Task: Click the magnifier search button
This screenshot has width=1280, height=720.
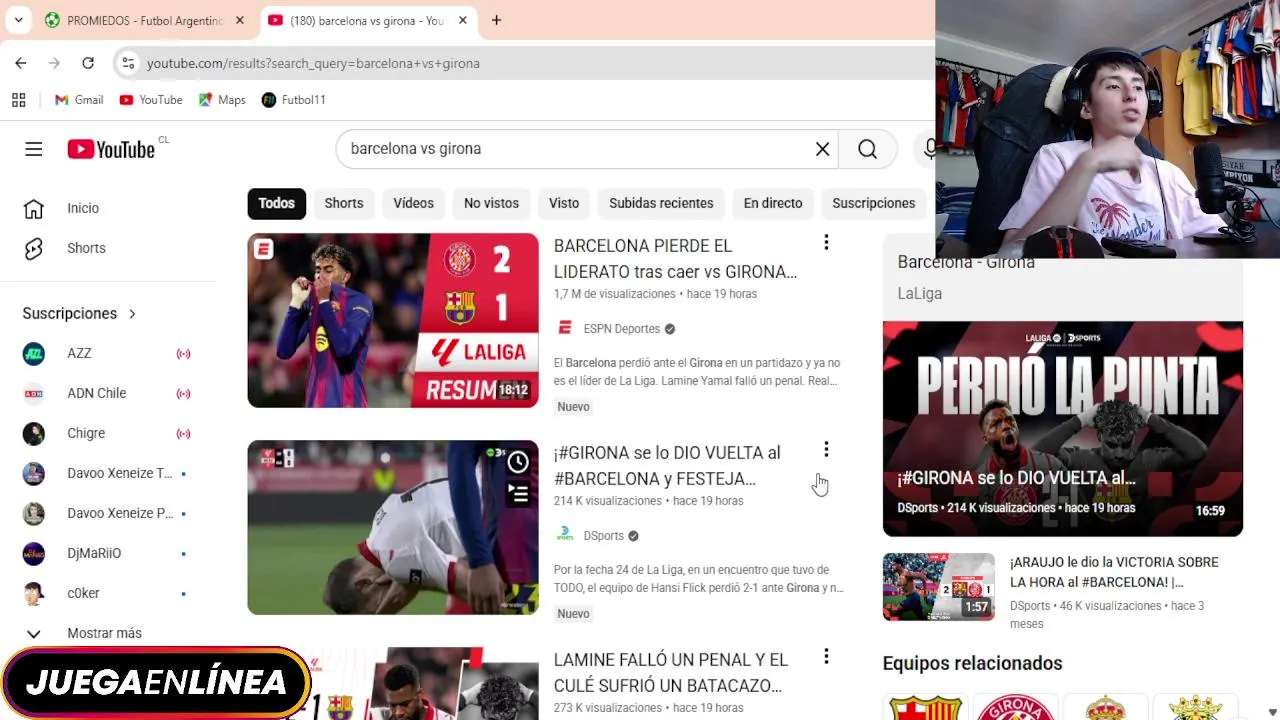Action: [867, 149]
